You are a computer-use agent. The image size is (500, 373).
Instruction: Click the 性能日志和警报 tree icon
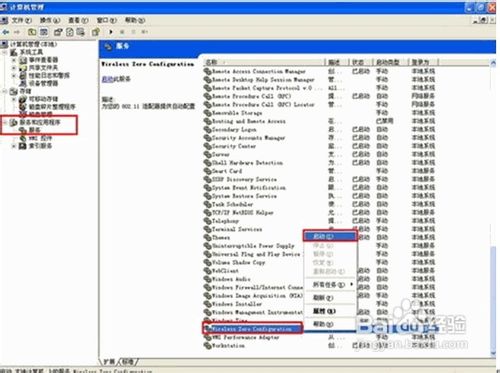pyautogui.click(x=23, y=76)
